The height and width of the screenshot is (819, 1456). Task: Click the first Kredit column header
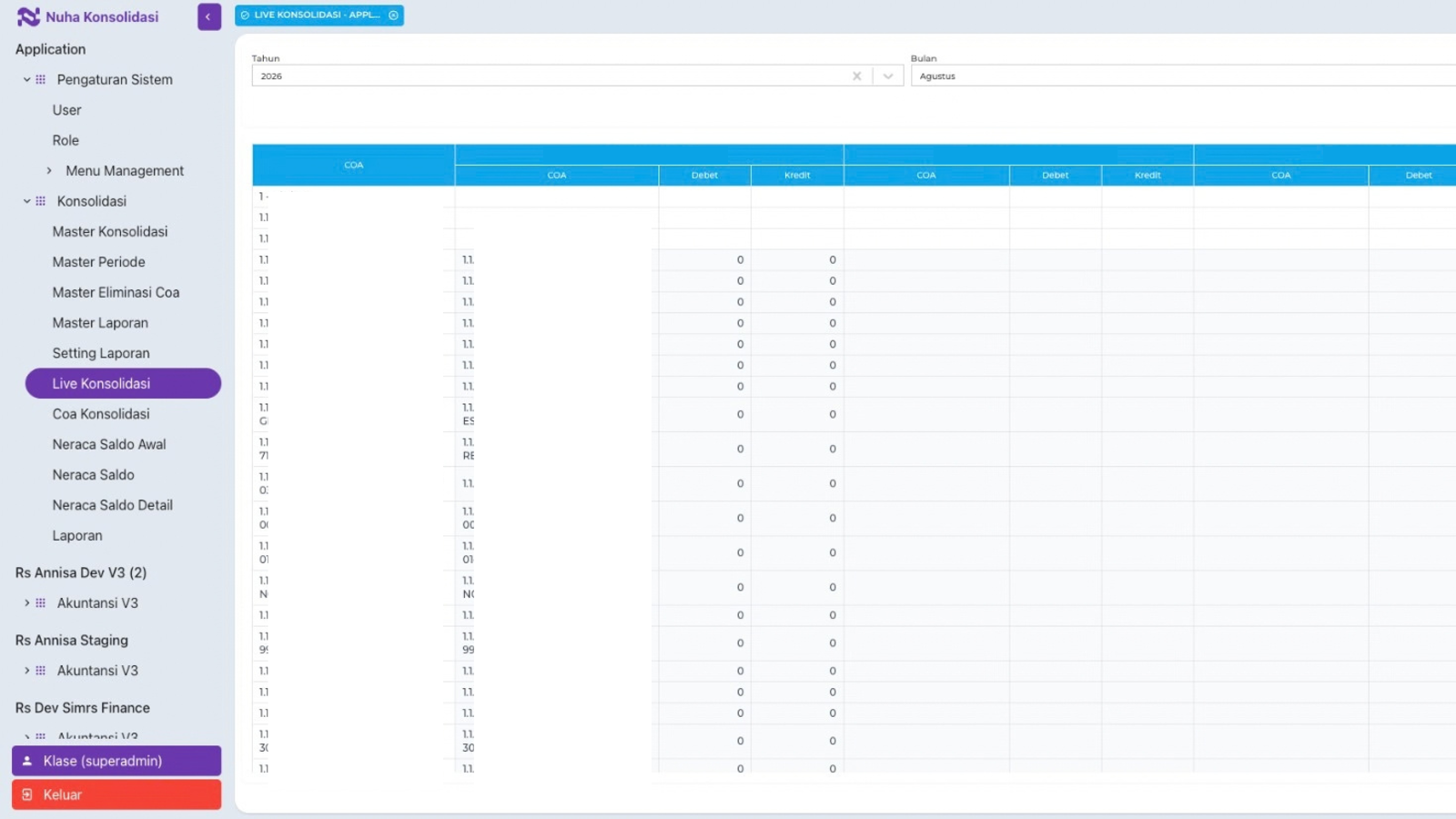[x=797, y=175]
